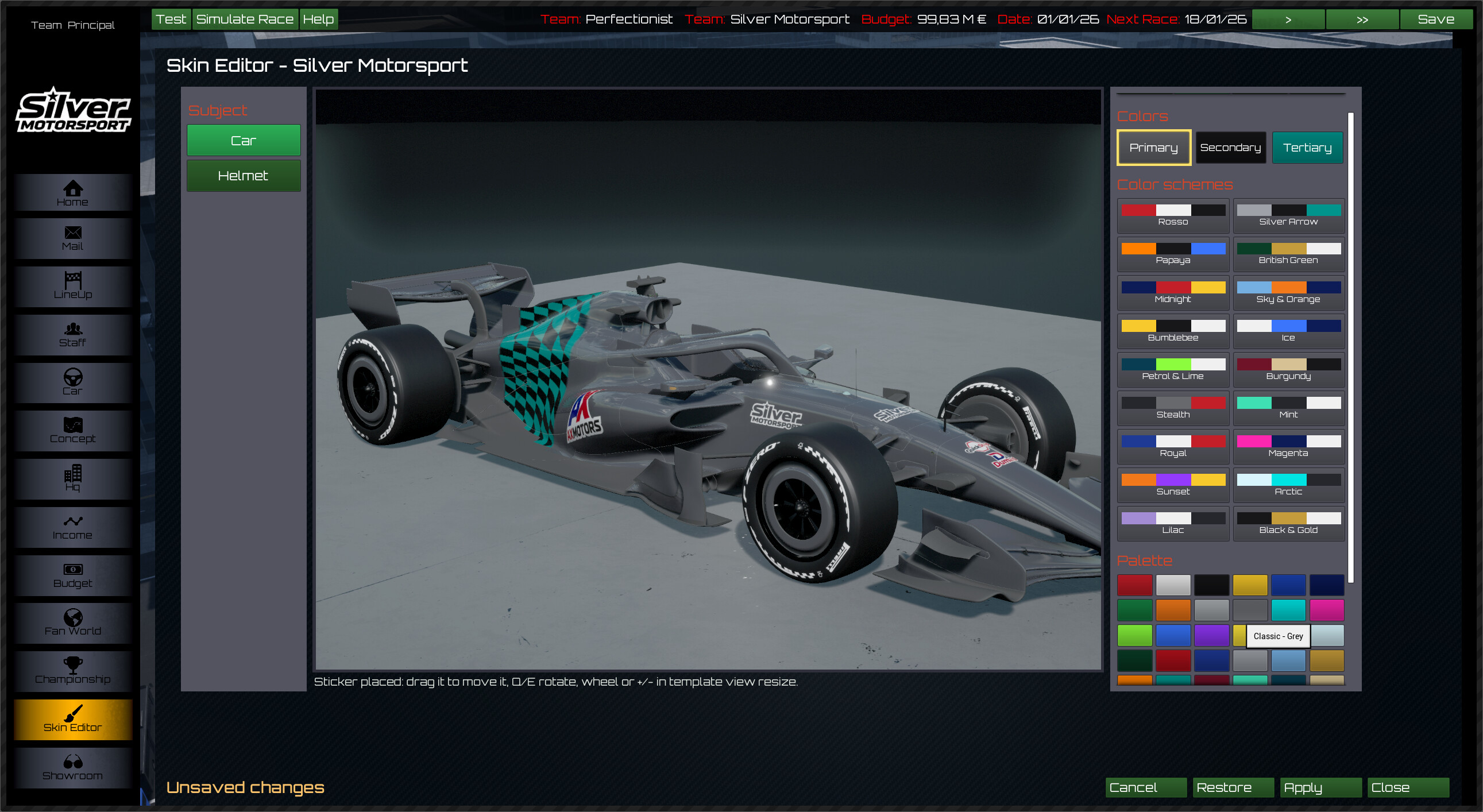The image size is (1483, 812).
Task: Select the Helmet subject
Action: point(244,176)
